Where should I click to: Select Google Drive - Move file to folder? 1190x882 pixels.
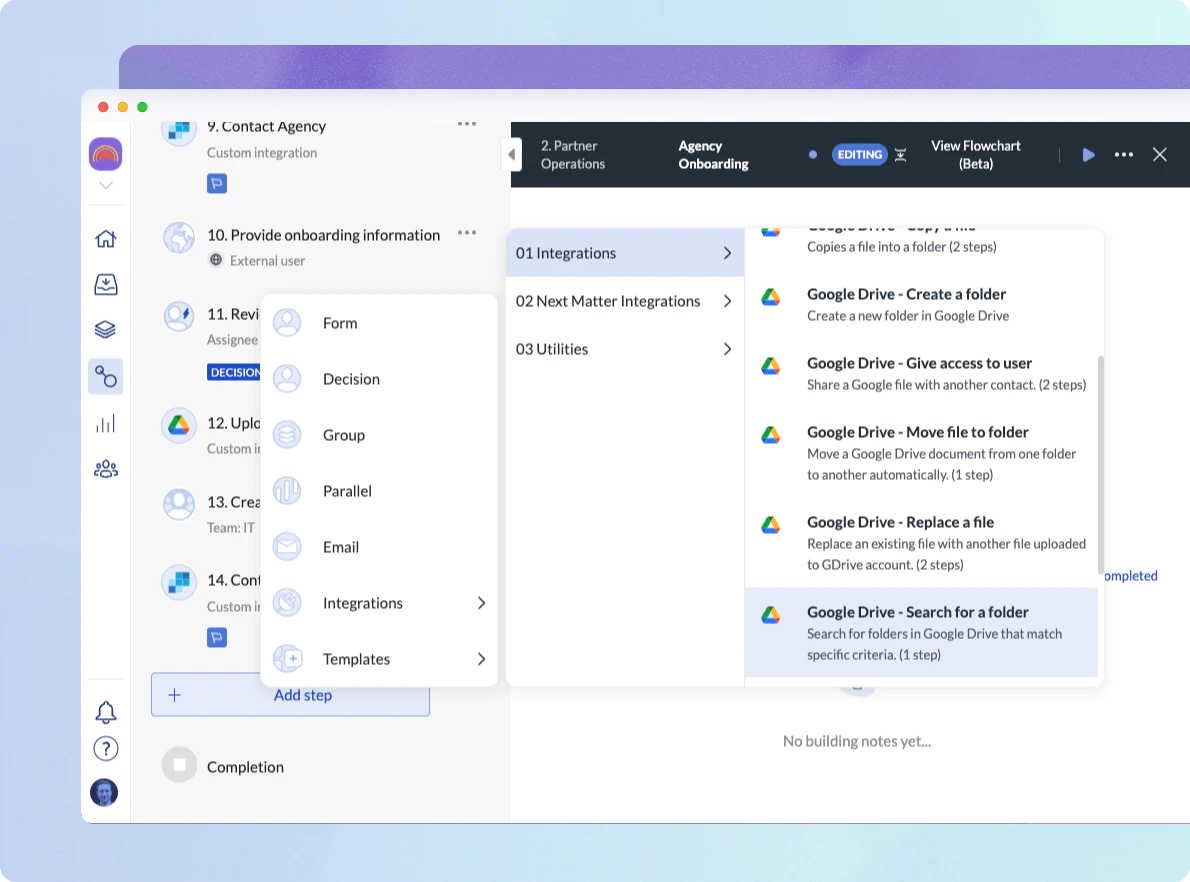click(921, 452)
